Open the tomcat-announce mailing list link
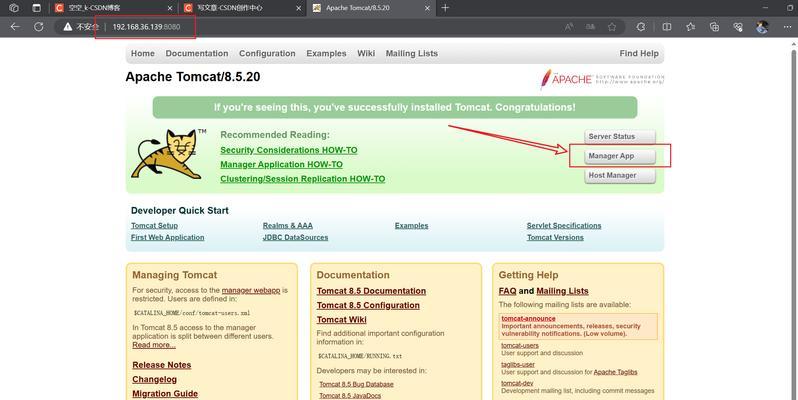This screenshot has height=400, width=798. (x=528, y=319)
